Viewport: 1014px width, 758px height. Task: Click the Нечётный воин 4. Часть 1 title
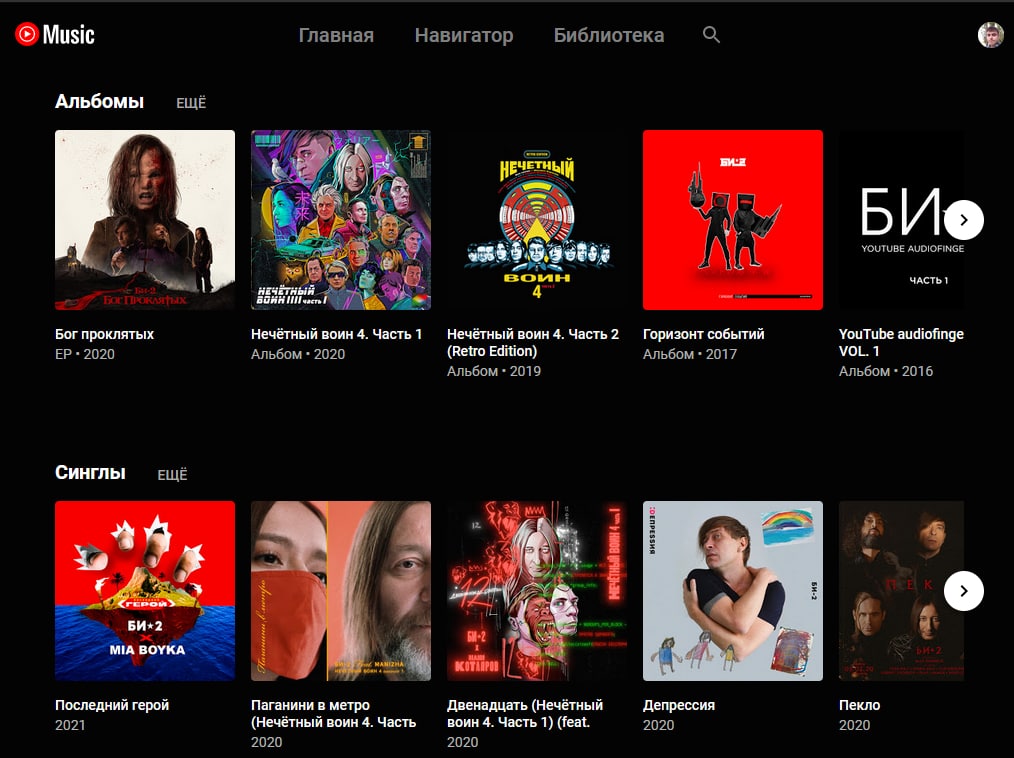(336, 334)
